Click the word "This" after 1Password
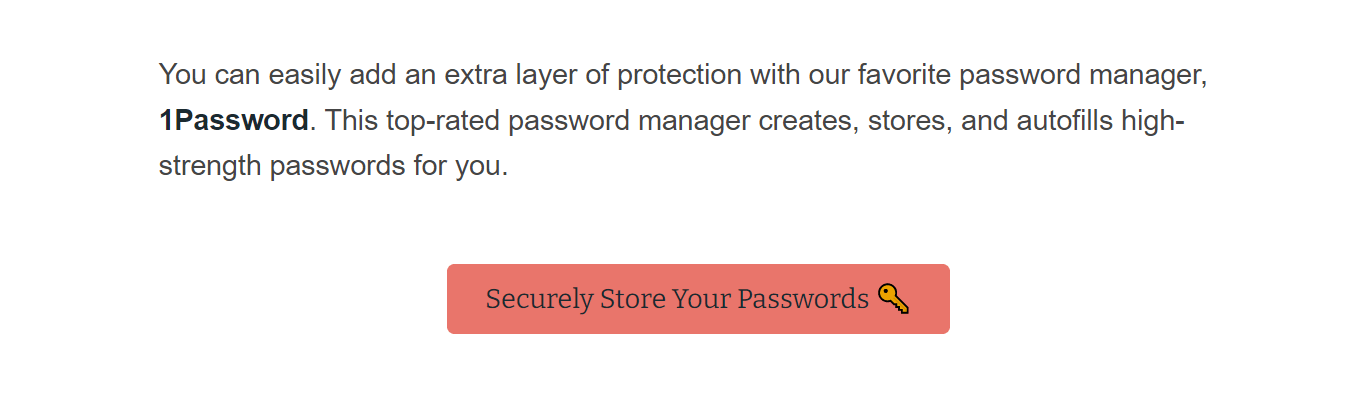 coord(349,121)
